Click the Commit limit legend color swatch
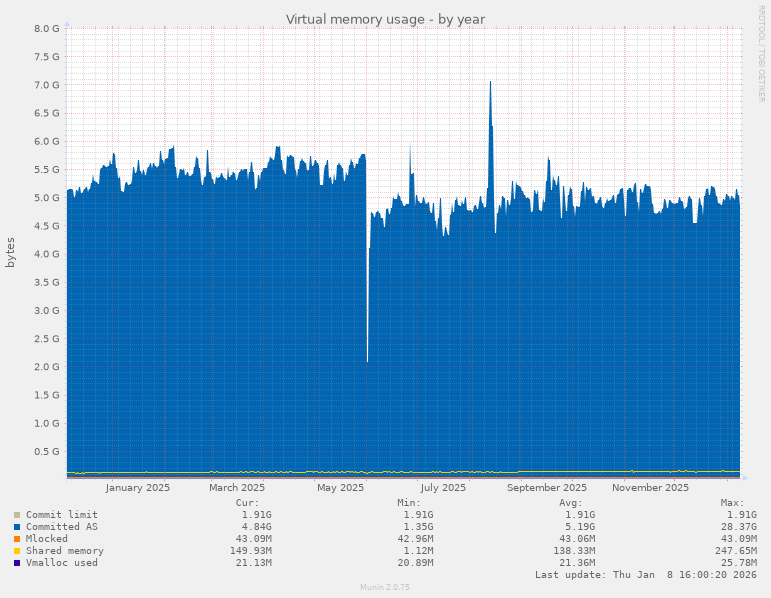The height and width of the screenshot is (598, 771). tap(17, 515)
